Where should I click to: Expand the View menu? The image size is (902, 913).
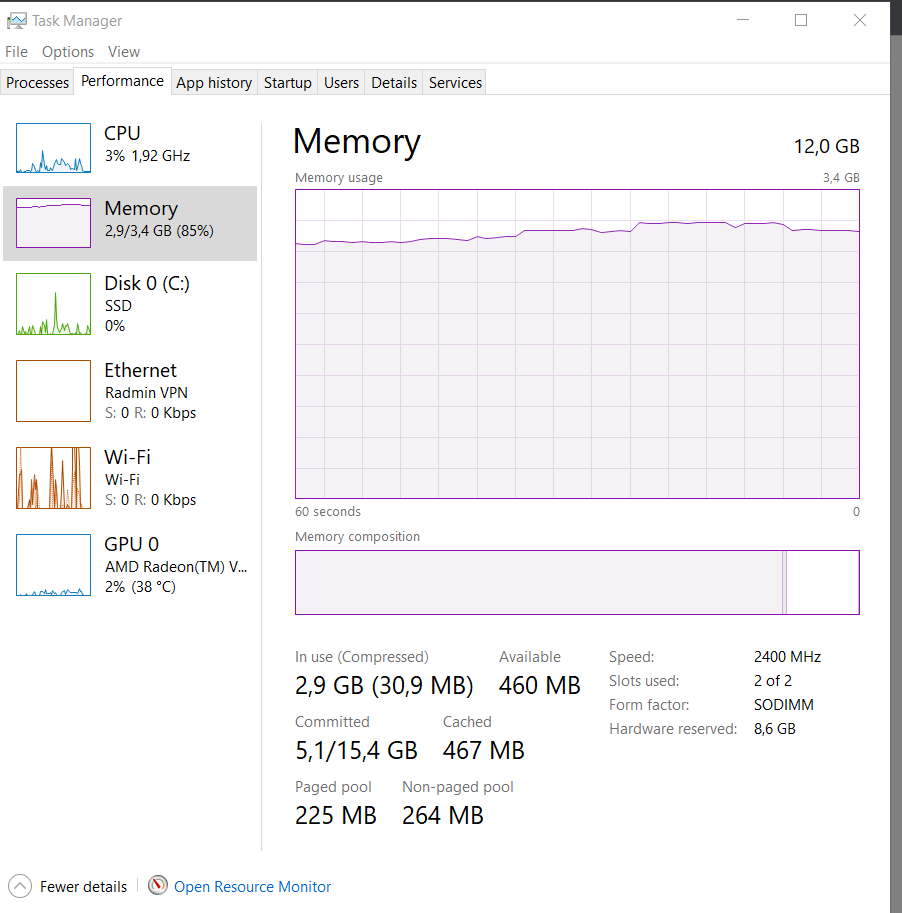(123, 52)
